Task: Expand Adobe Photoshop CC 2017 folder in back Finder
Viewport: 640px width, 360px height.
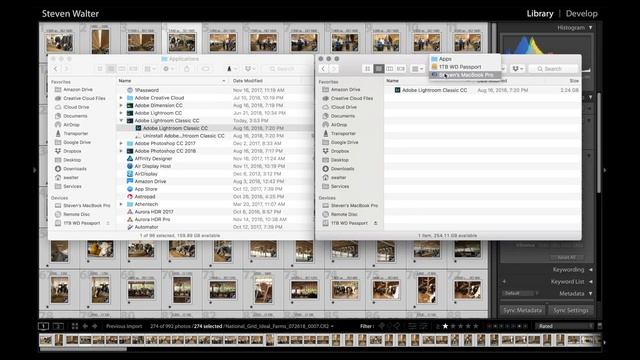Action: (121, 144)
